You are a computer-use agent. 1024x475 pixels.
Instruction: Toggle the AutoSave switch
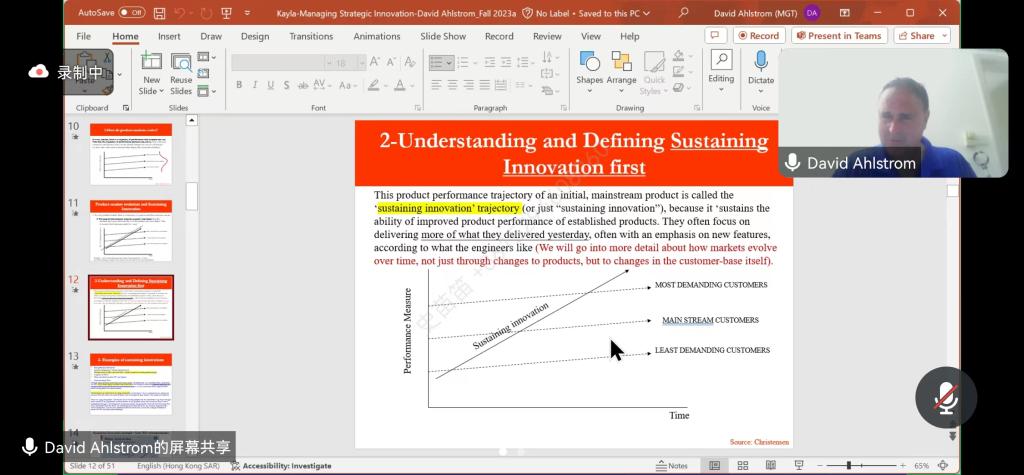131,13
